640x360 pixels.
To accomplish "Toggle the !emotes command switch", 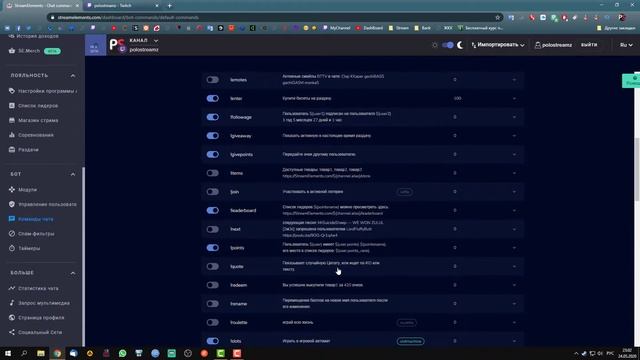I will 213,80.
